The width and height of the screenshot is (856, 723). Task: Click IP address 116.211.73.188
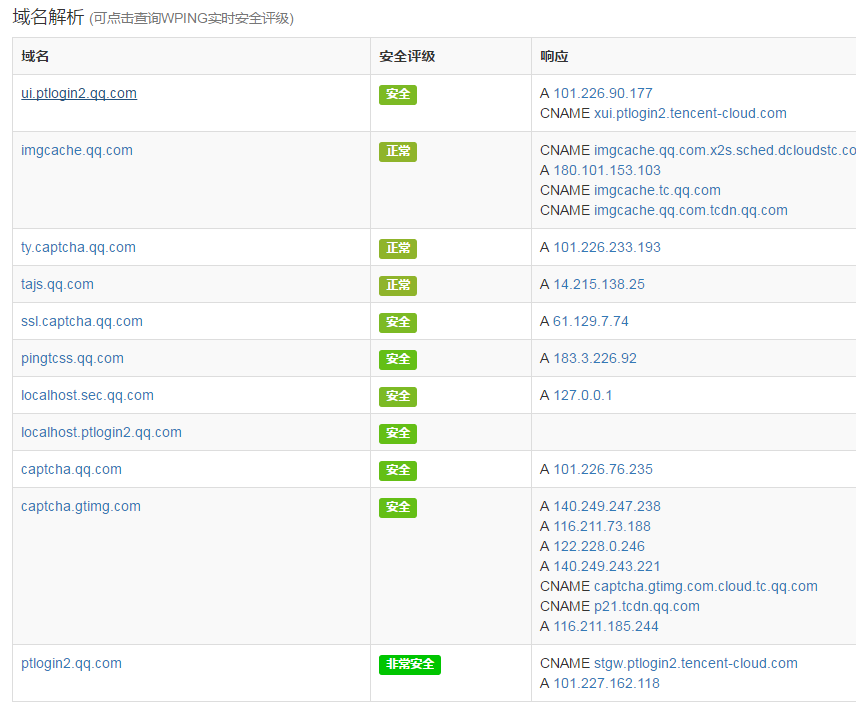click(x=602, y=526)
